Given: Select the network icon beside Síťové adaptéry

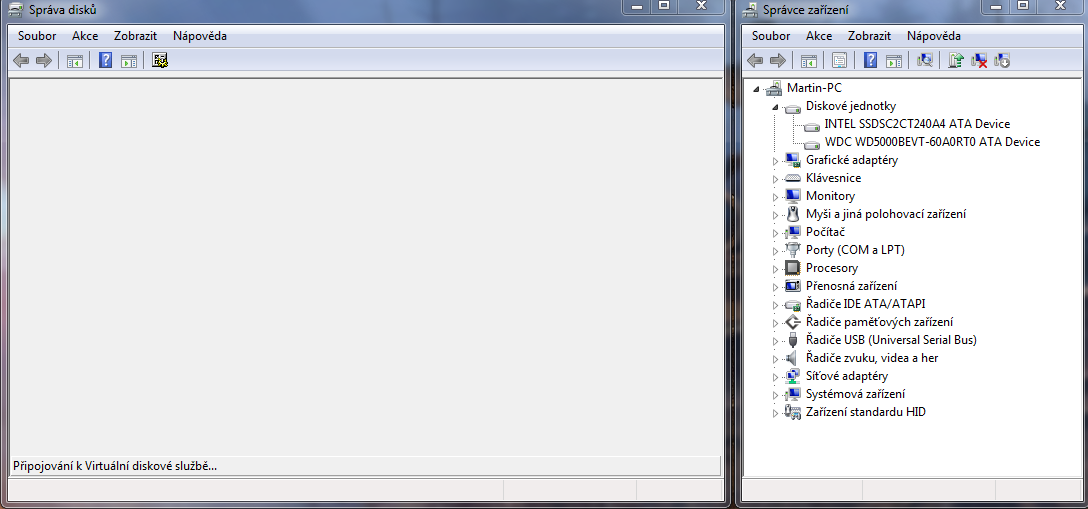Looking at the screenshot, I should point(792,376).
